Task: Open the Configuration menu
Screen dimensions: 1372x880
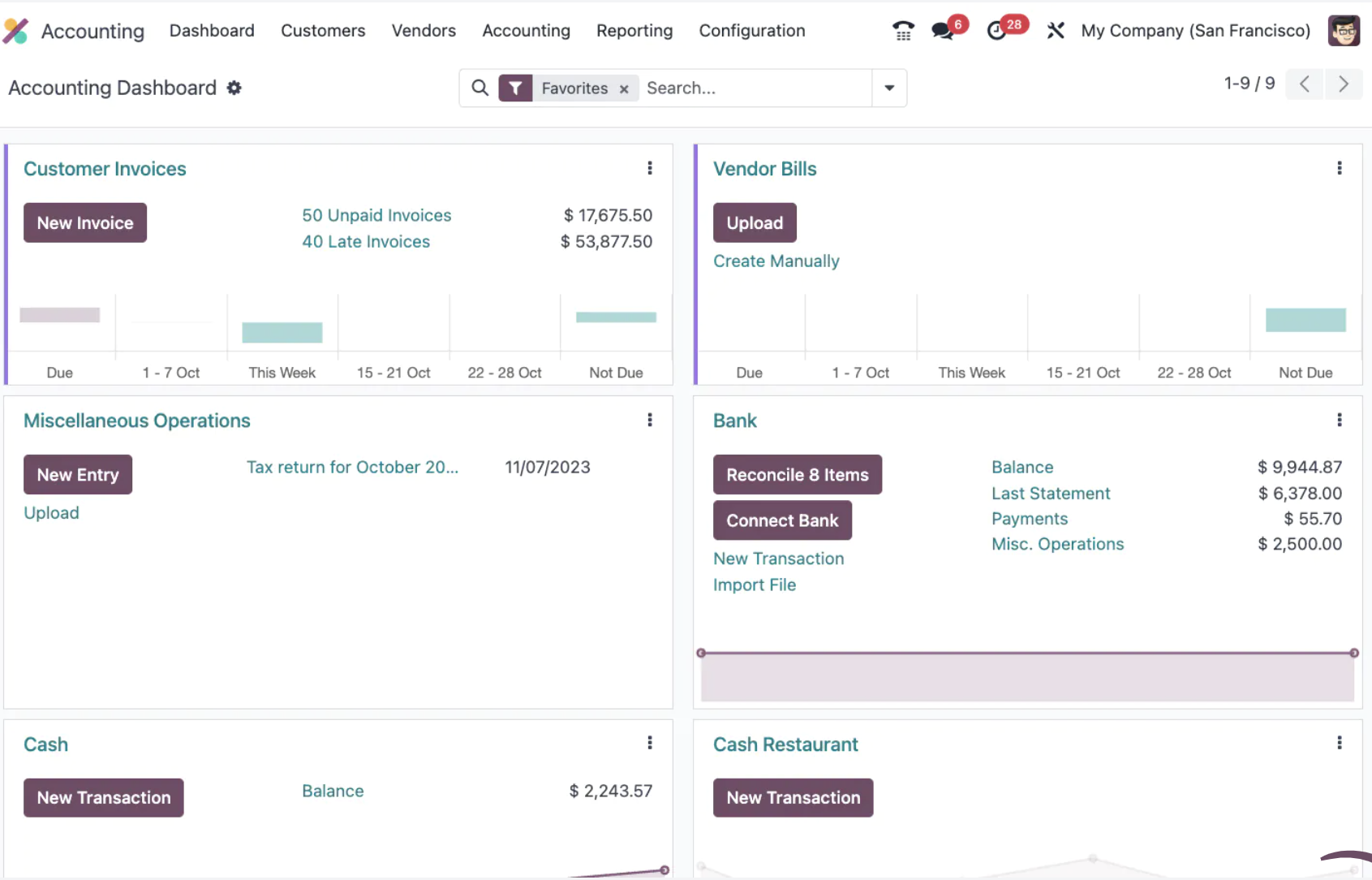Action: coord(752,31)
